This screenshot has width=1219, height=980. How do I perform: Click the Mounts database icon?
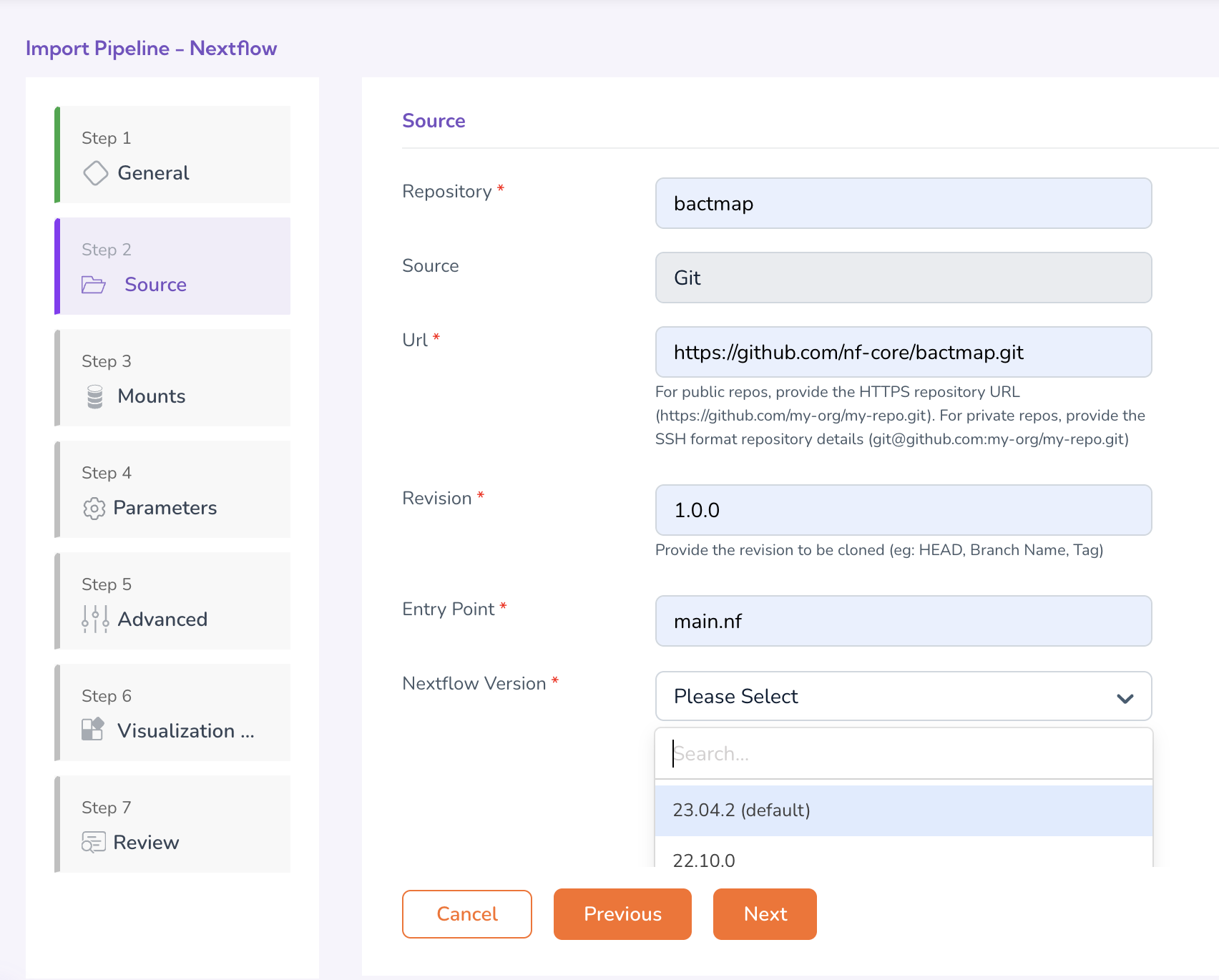pos(95,396)
